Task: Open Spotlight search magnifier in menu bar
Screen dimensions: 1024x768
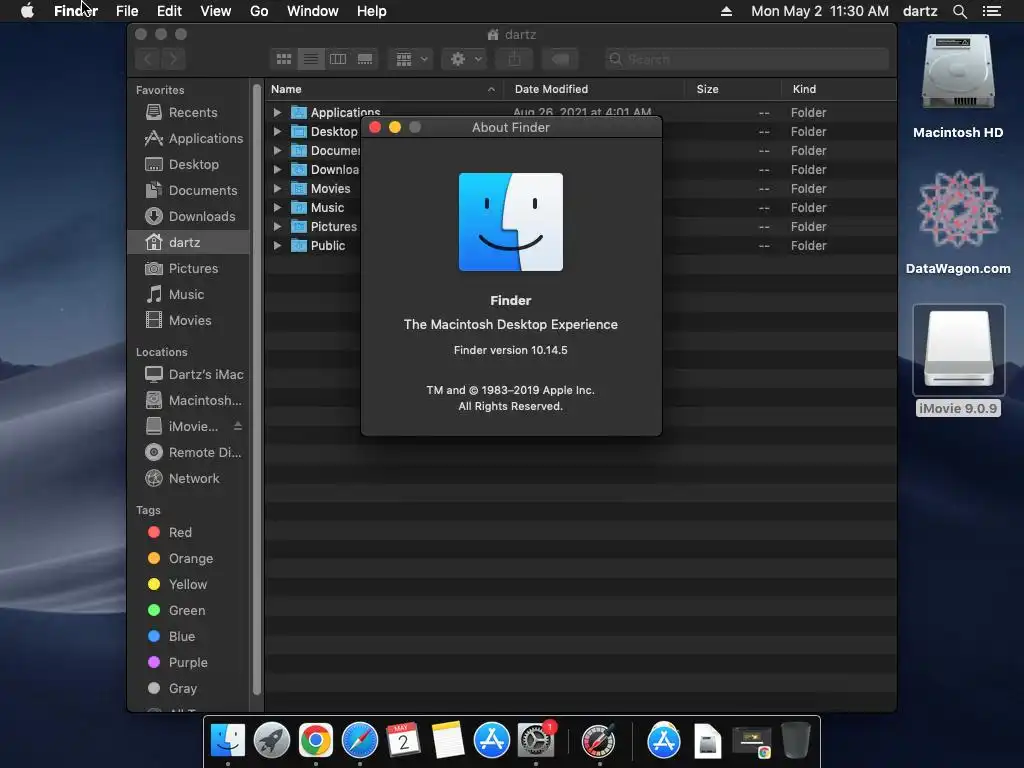Action: [x=959, y=11]
